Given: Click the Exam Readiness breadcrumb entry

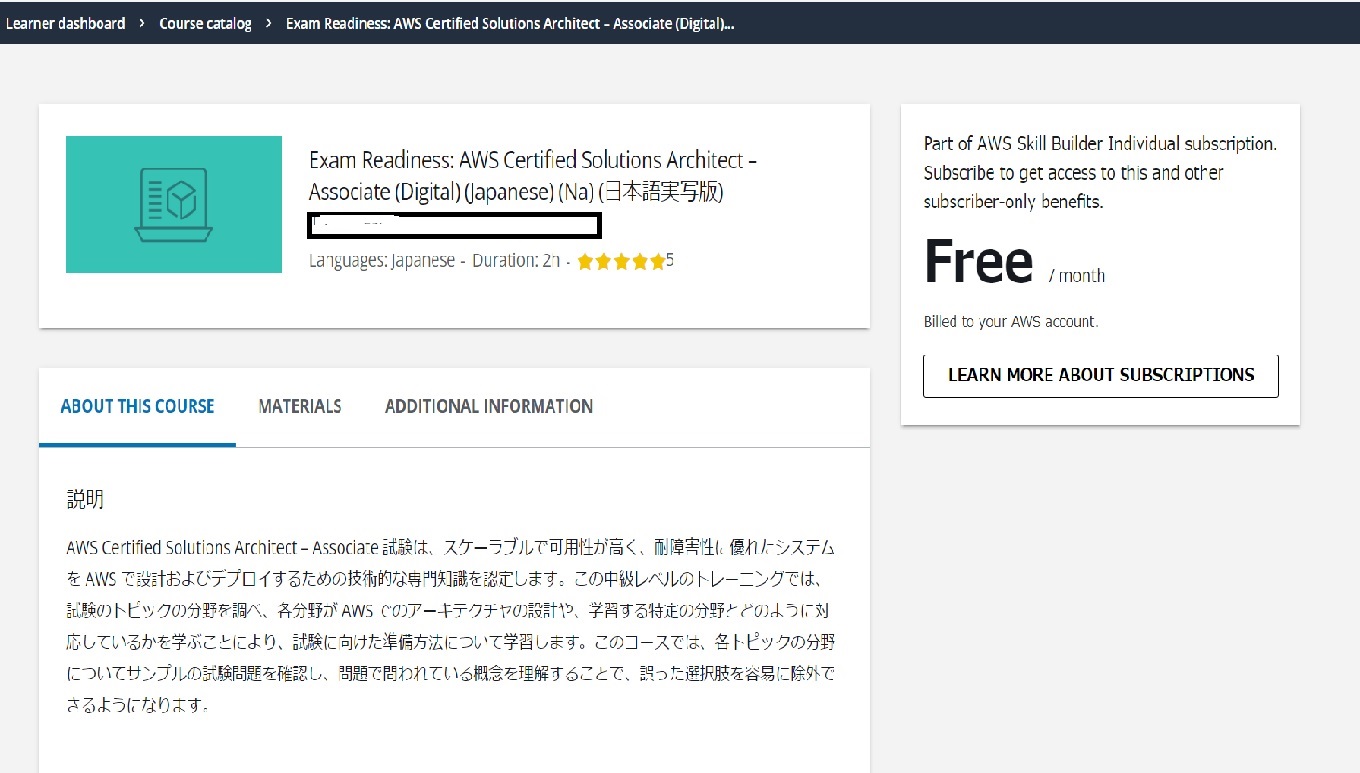Looking at the screenshot, I should tap(510, 23).
